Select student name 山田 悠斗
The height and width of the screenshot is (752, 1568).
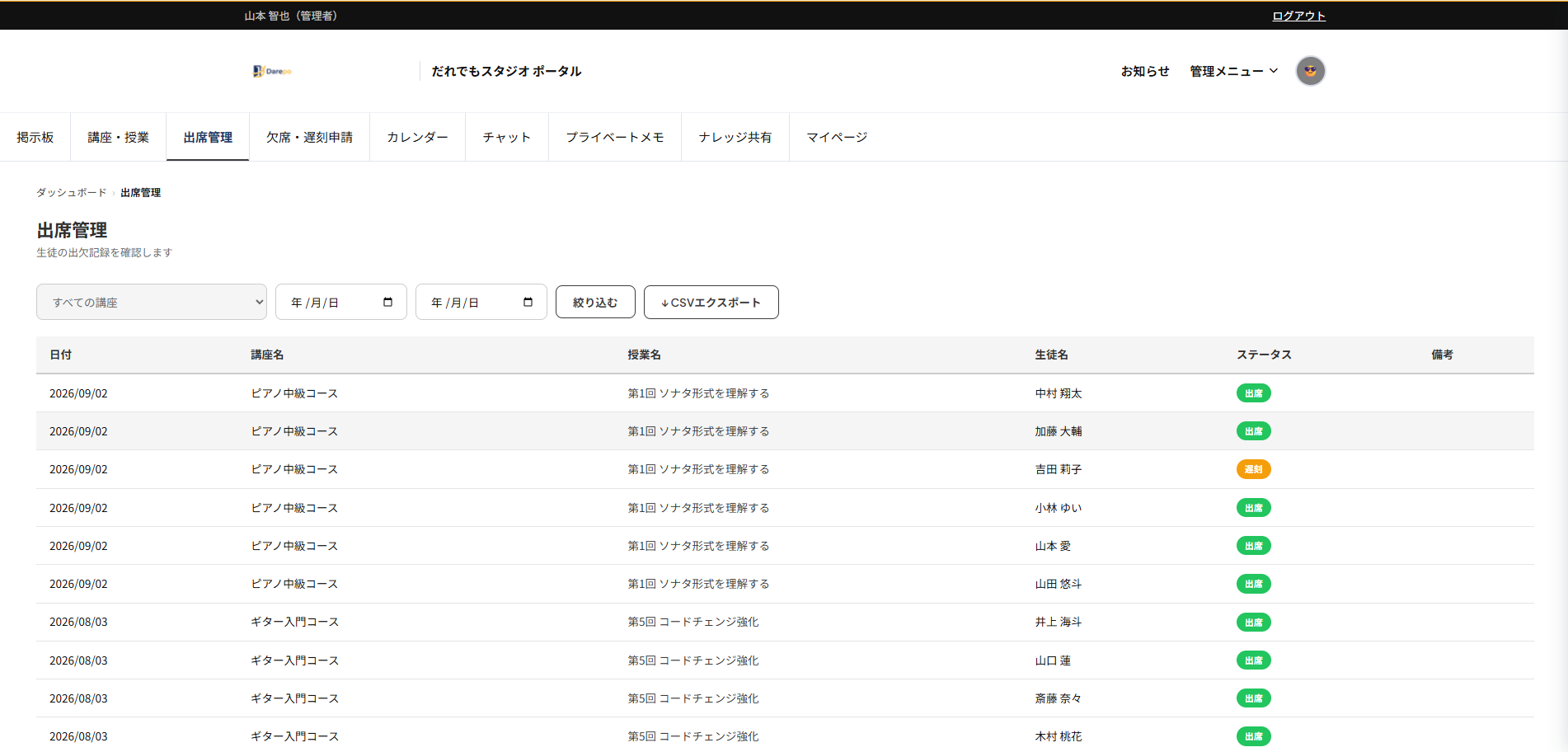pos(1059,584)
